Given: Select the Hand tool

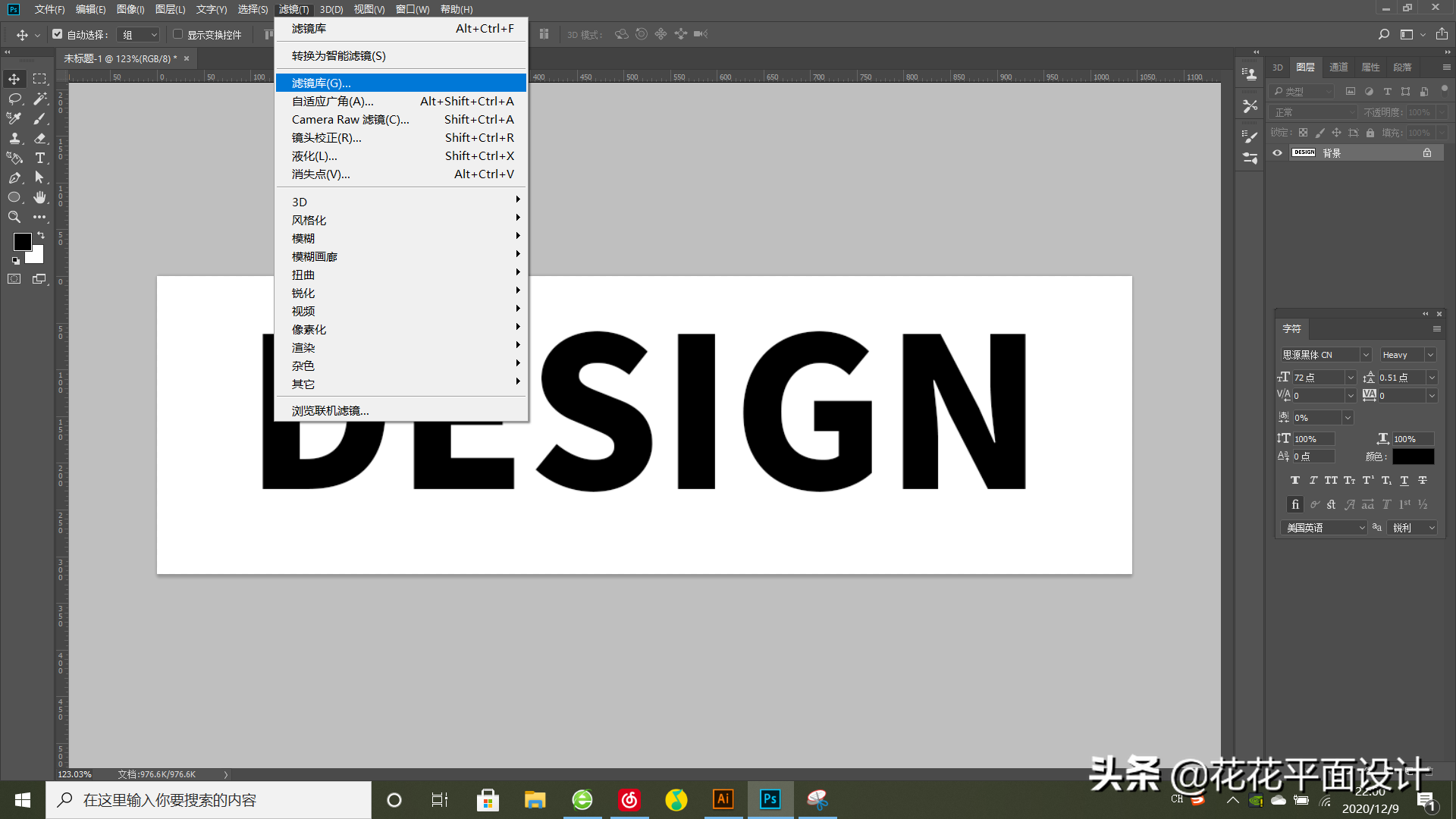Looking at the screenshot, I should [40, 197].
